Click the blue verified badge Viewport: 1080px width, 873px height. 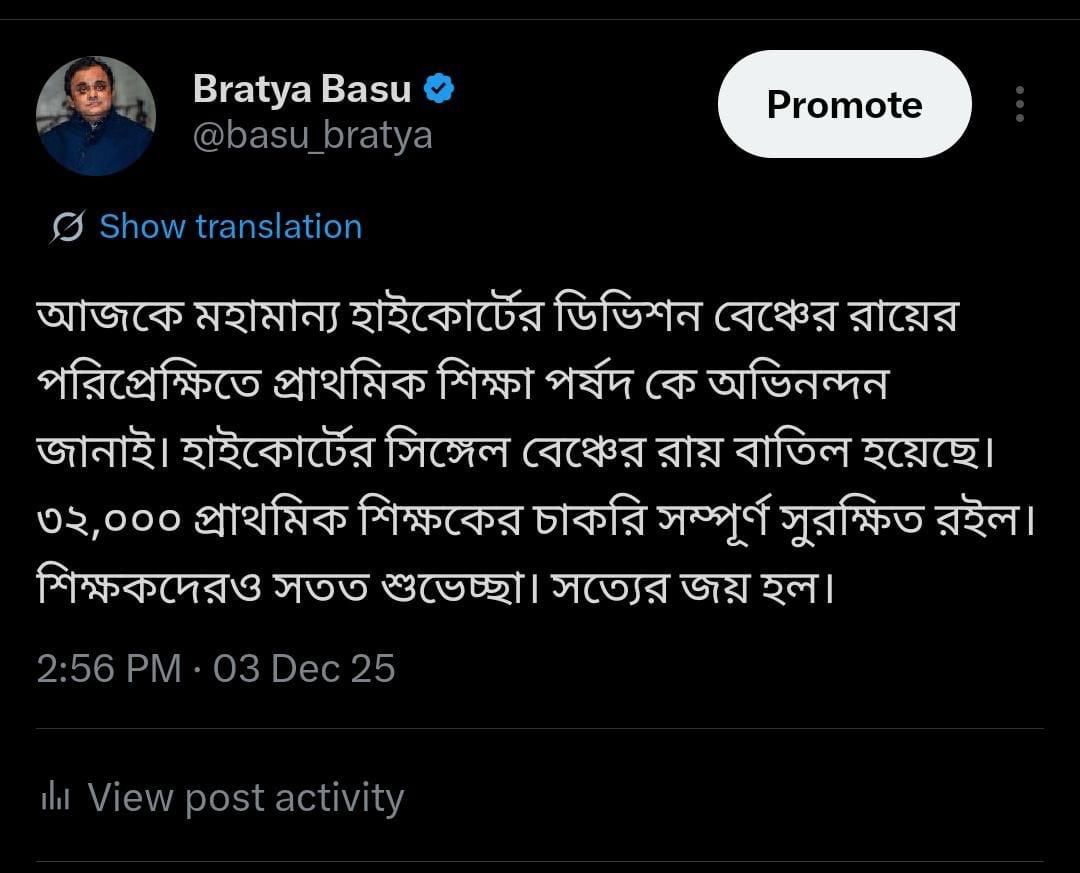pyautogui.click(x=440, y=89)
